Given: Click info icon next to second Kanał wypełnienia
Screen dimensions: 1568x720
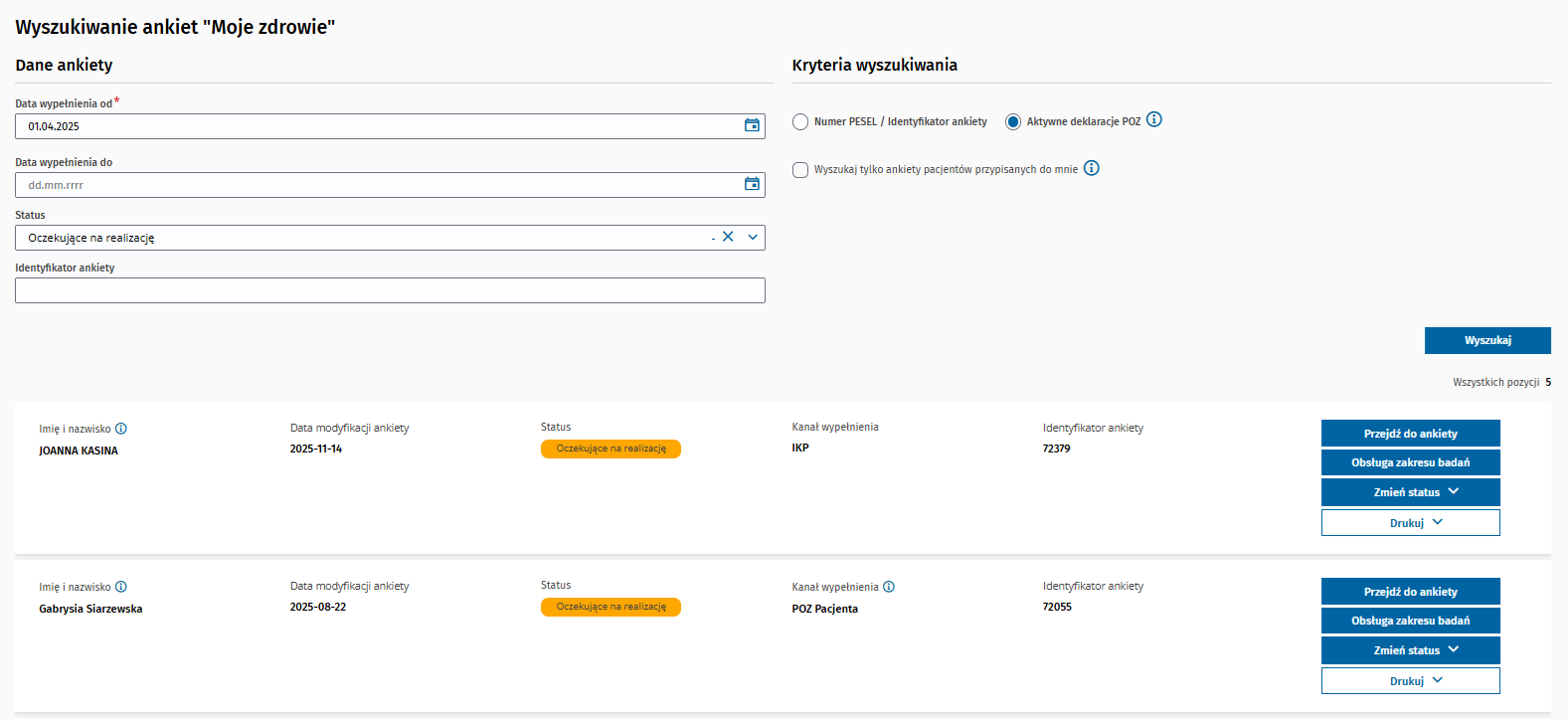Looking at the screenshot, I should click(889, 587).
